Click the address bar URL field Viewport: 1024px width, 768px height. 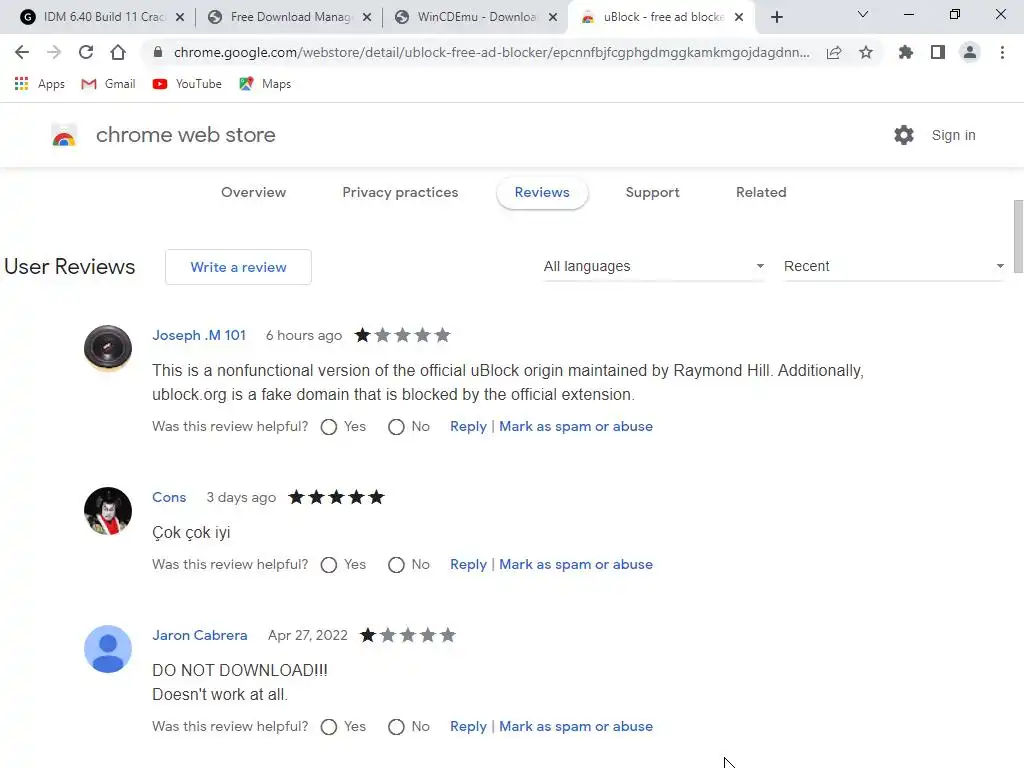tap(491, 52)
